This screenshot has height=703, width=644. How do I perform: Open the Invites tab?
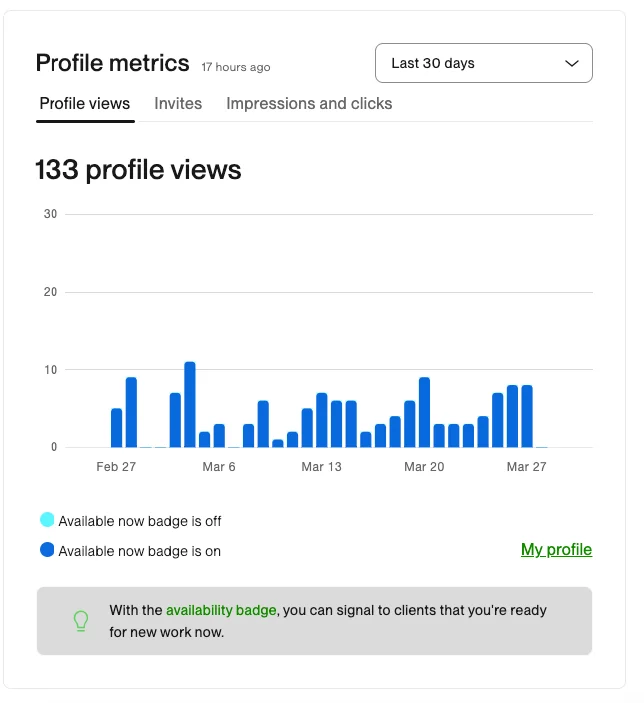tap(178, 104)
